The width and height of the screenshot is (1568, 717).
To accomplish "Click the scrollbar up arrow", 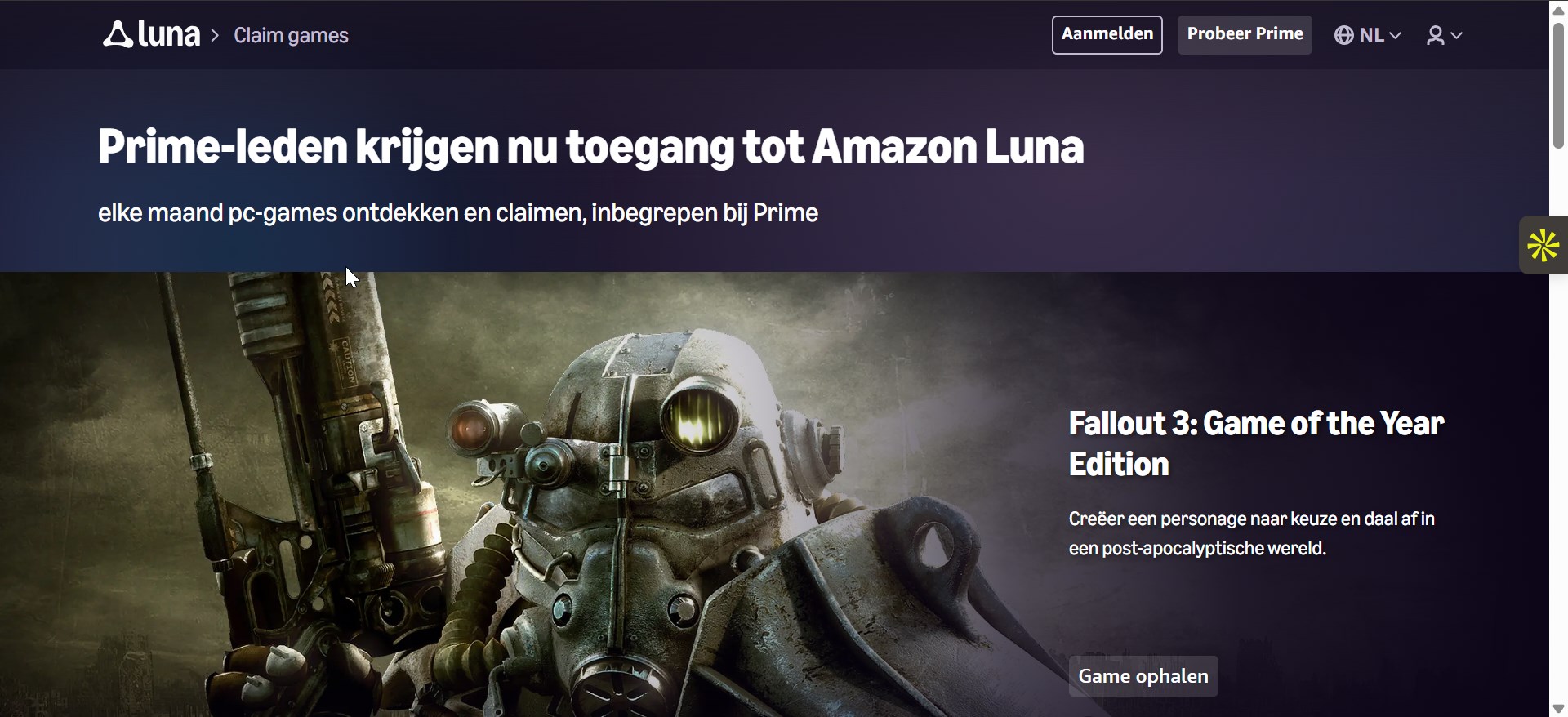I will (x=1558, y=10).
